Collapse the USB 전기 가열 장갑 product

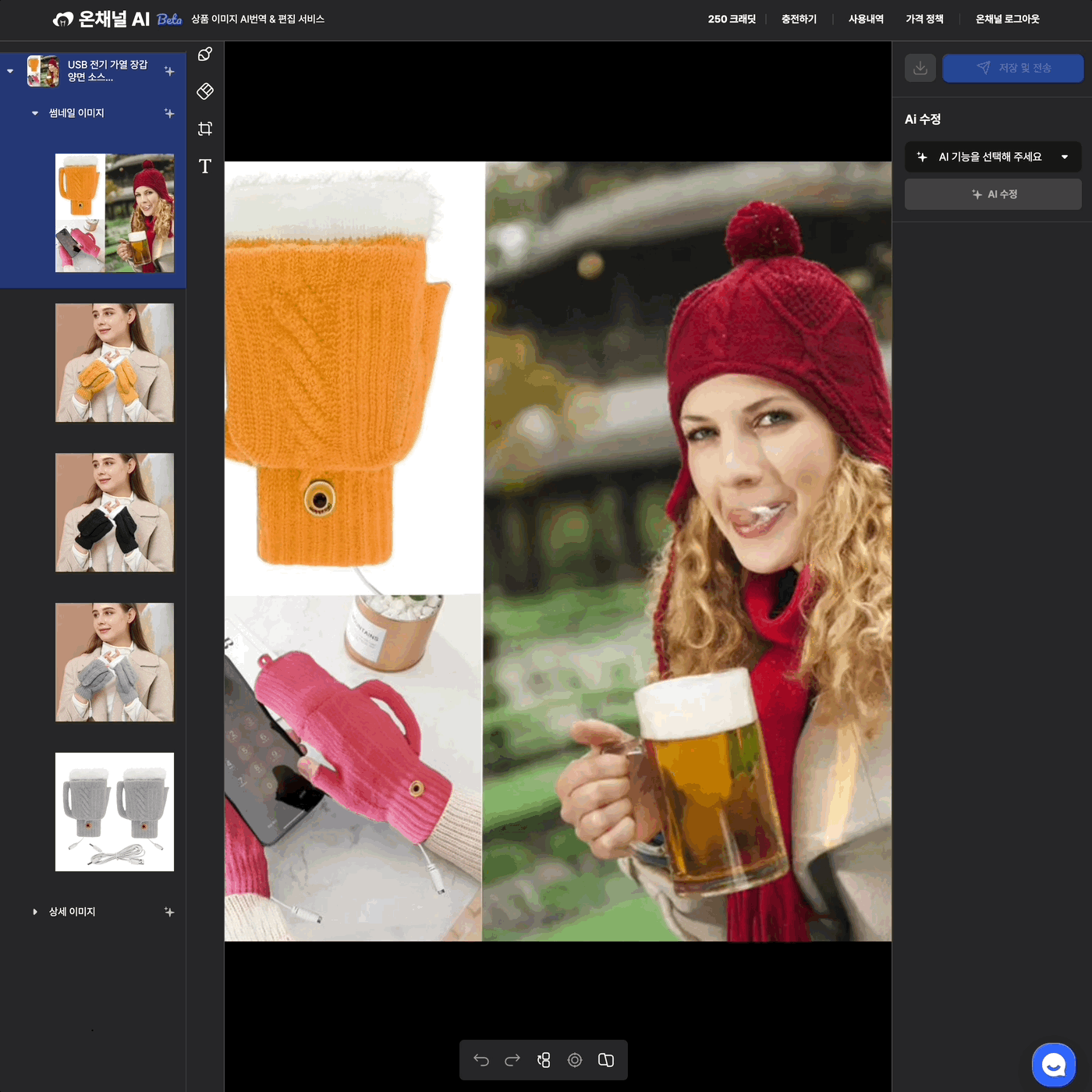10,71
